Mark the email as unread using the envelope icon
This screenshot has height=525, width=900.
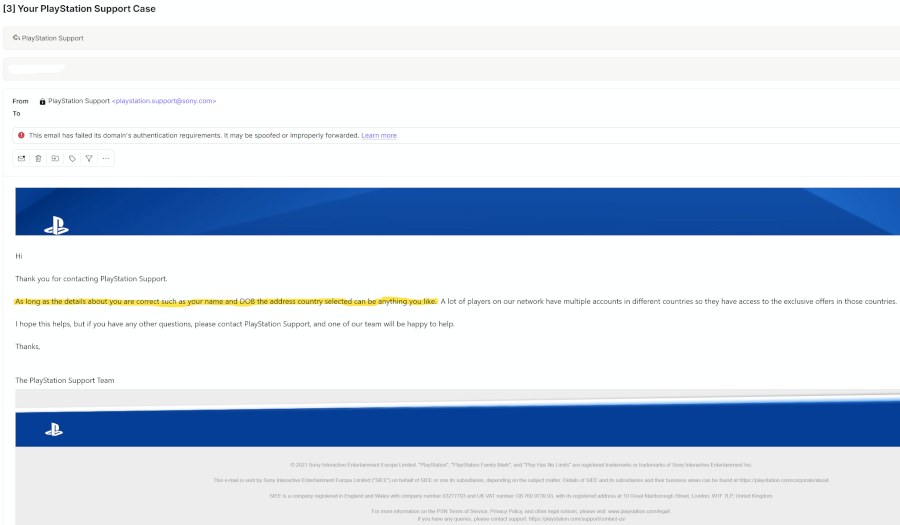pos(21,158)
